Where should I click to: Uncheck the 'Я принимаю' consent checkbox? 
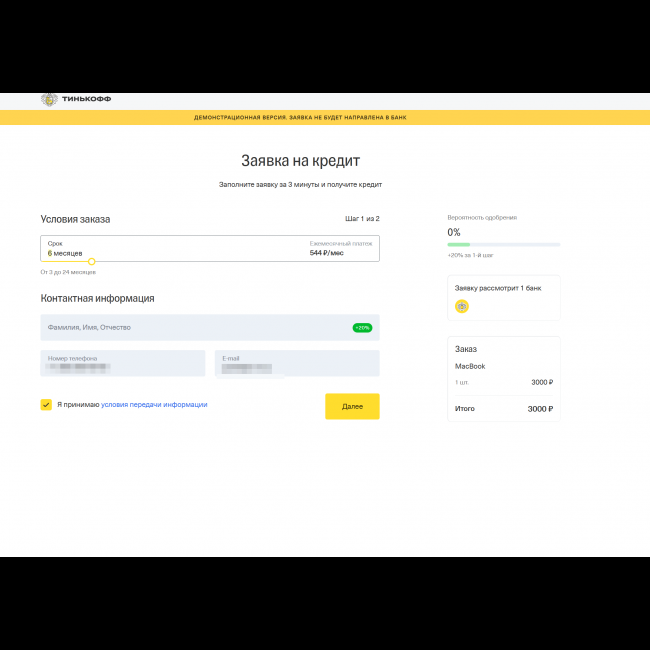tap(46, 405)
